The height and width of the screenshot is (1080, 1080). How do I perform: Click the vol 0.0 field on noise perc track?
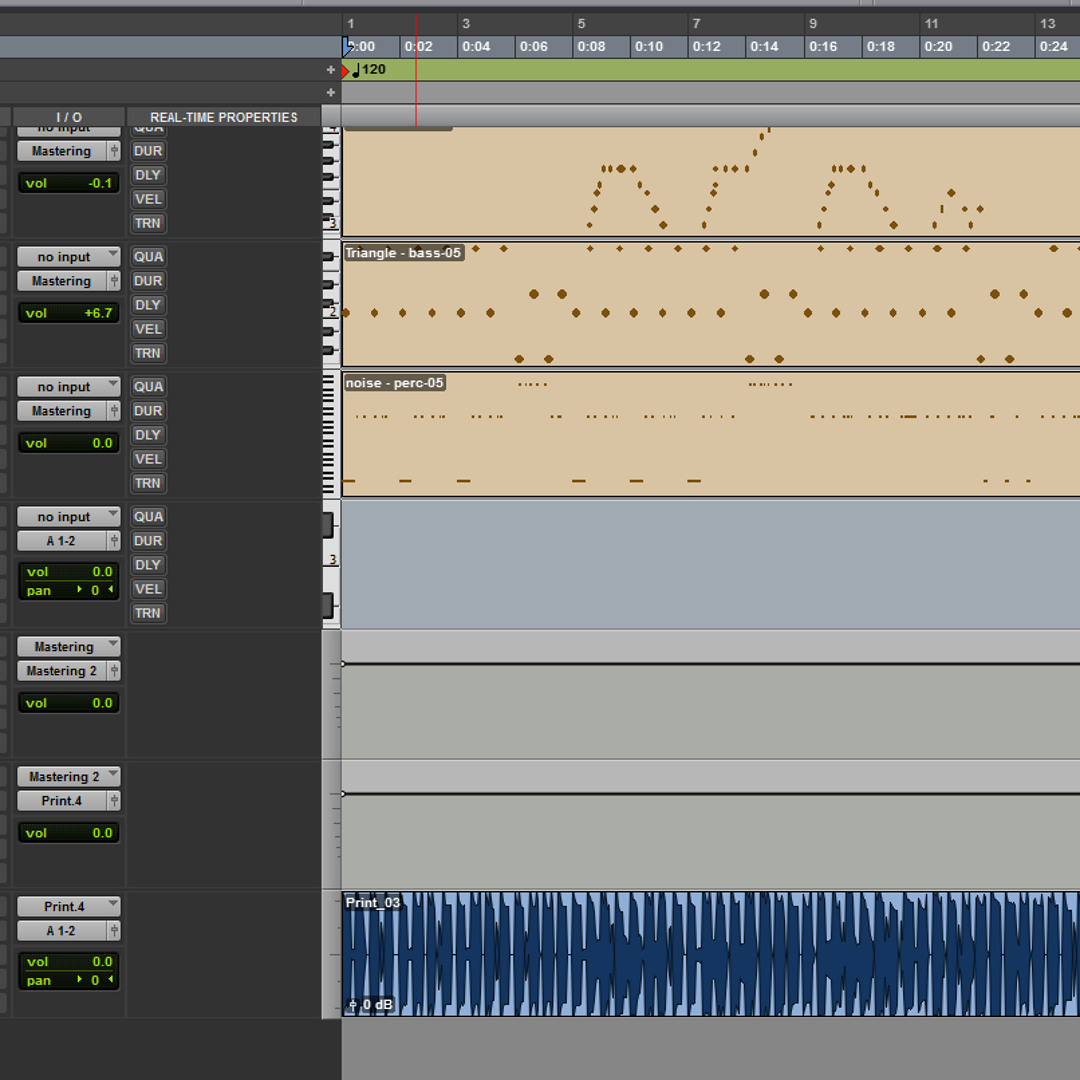[x=69, y=444]
